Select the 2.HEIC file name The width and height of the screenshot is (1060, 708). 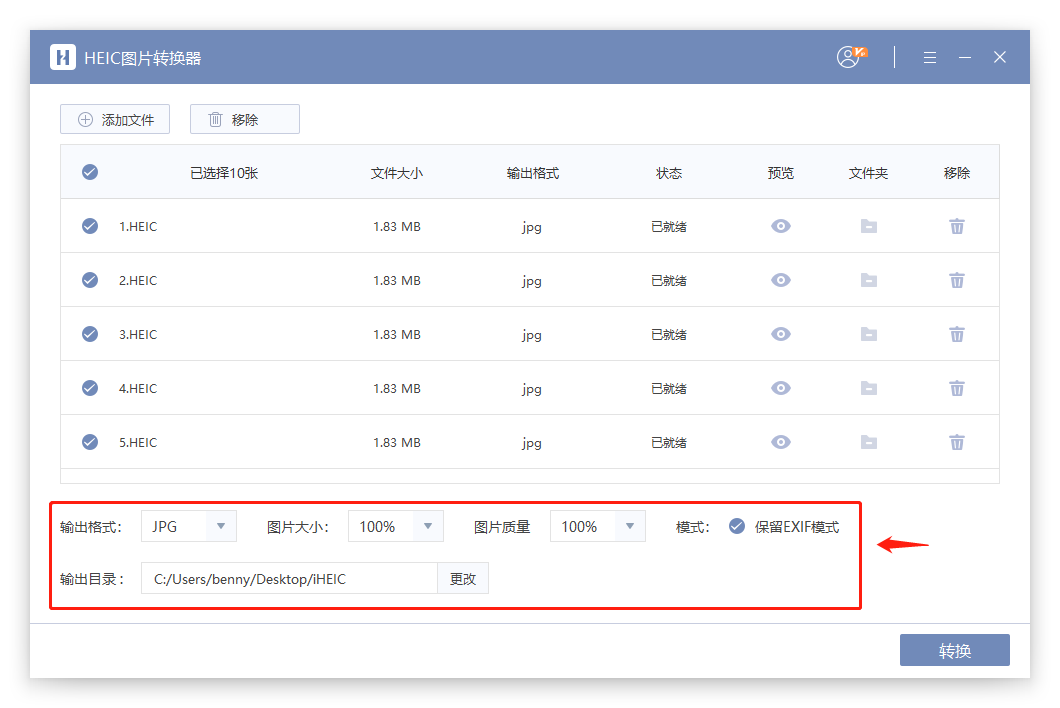[x=138, y=281]
